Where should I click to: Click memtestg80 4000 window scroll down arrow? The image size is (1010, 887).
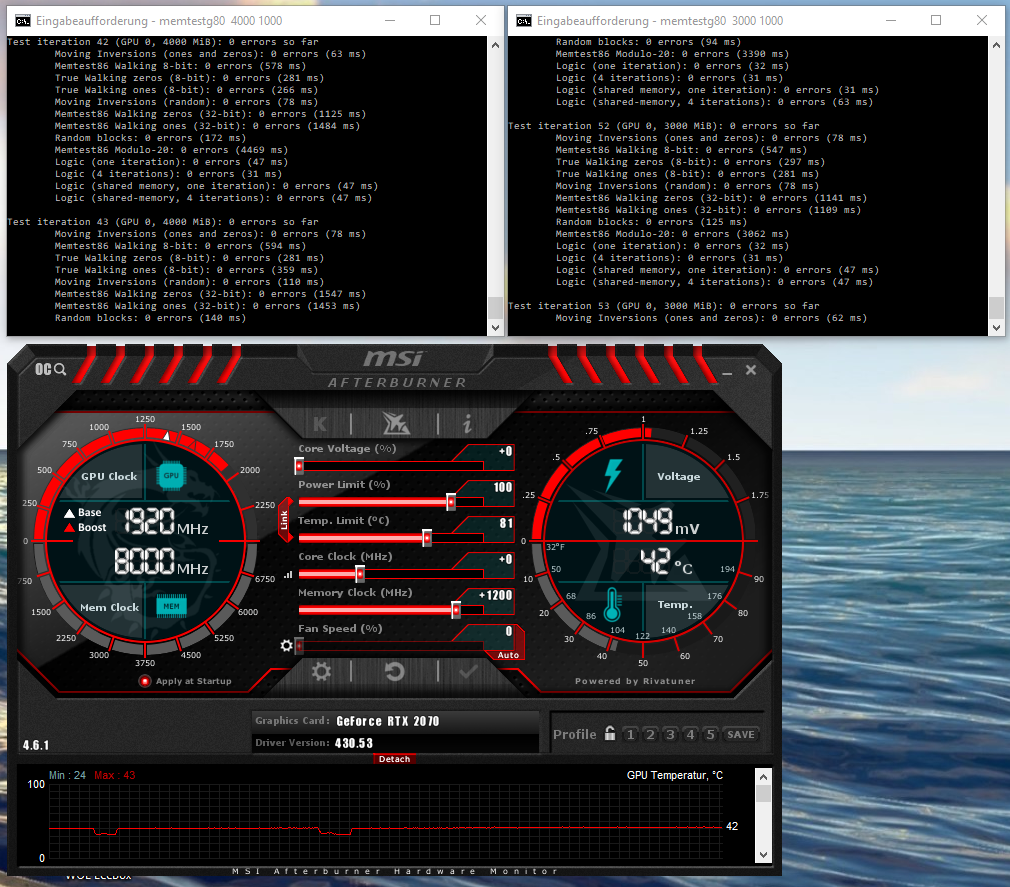pyautogui.click(x=495, y=327)
